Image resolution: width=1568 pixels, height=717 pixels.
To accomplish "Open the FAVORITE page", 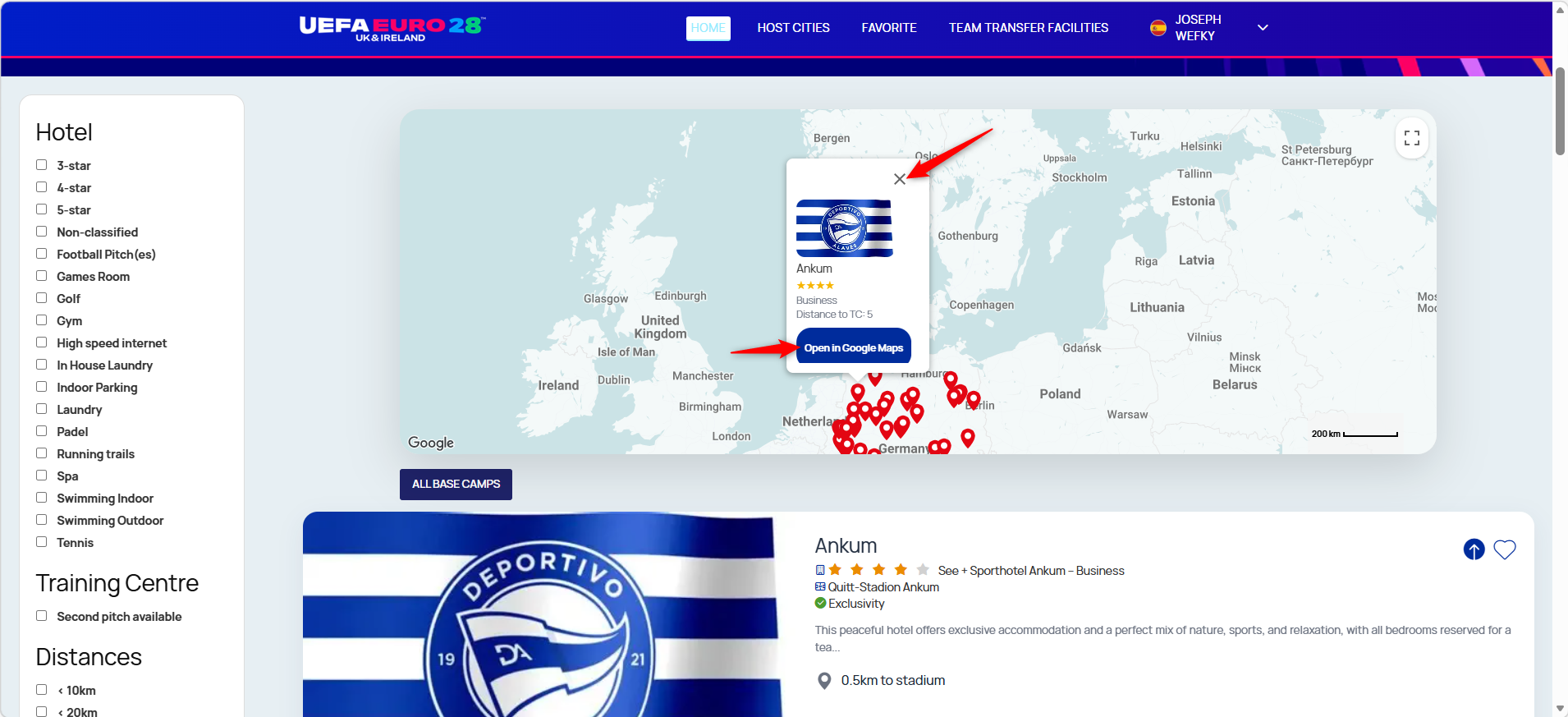I will coord(889,28).
